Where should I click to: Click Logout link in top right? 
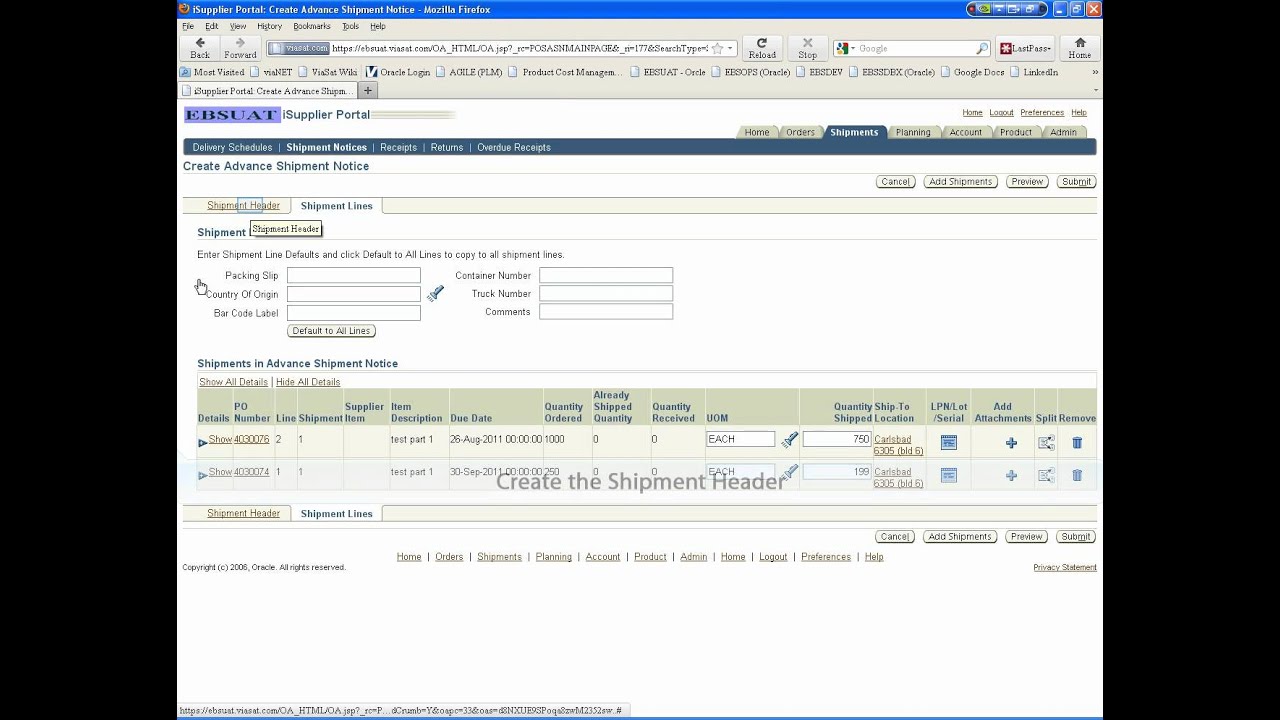tap(1001, 113)
